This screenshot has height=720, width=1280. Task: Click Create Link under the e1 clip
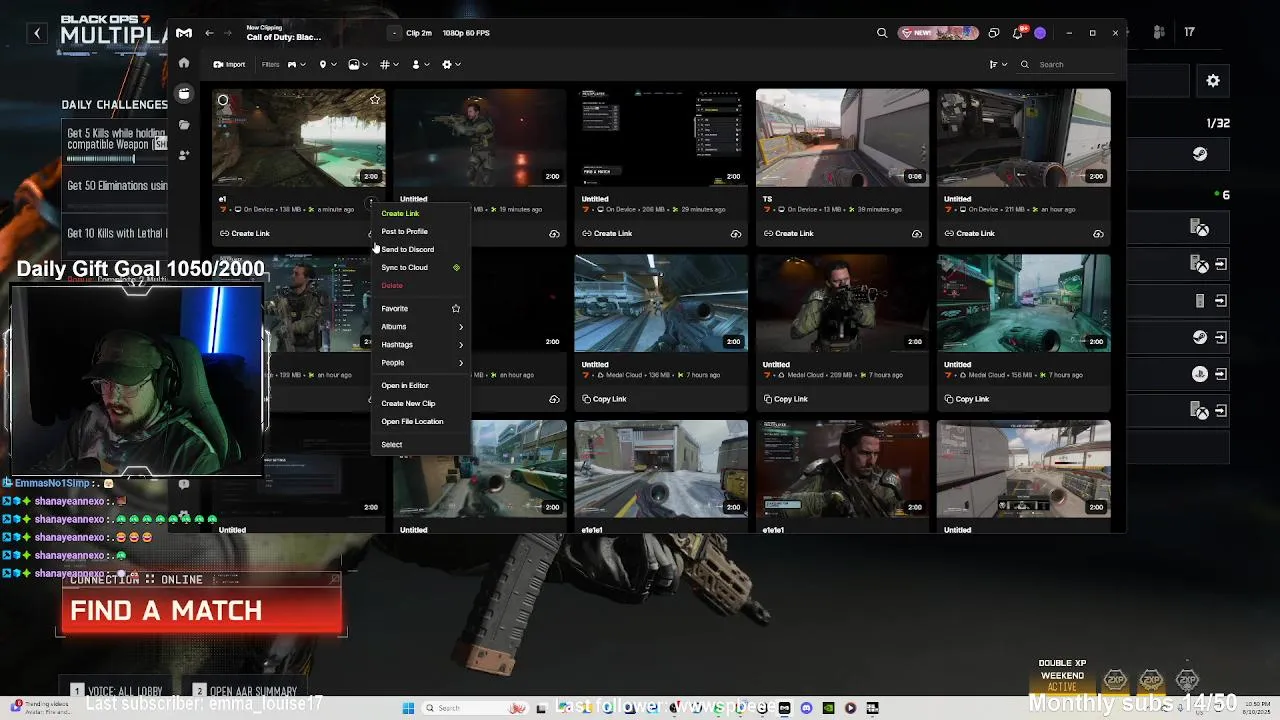(x=245, y=233)
